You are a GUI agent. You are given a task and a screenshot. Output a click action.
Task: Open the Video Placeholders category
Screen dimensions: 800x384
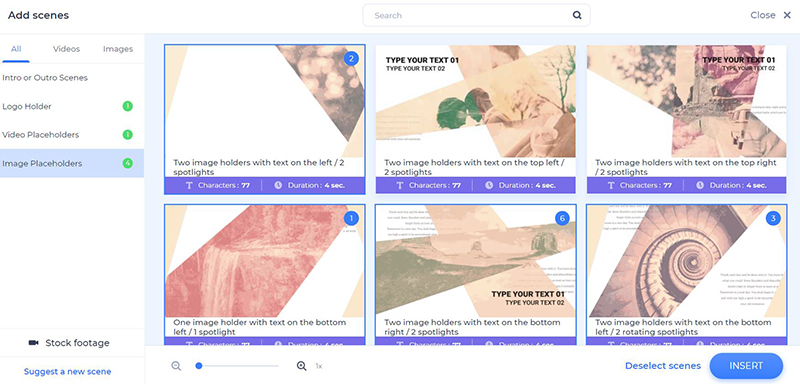click(72, 135)
